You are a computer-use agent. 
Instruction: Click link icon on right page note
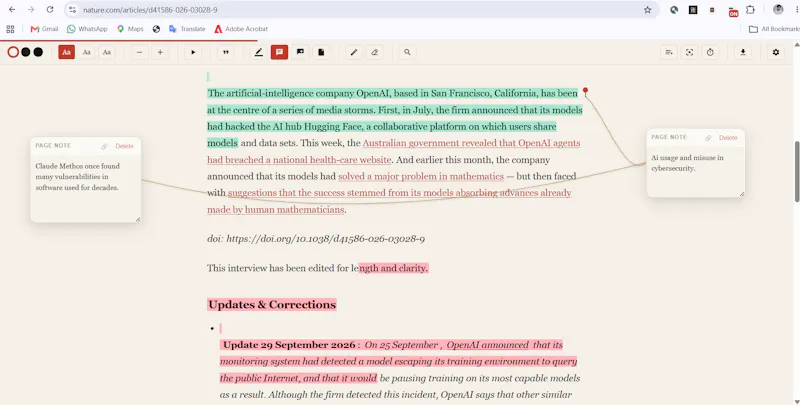(x=708, y=138)
